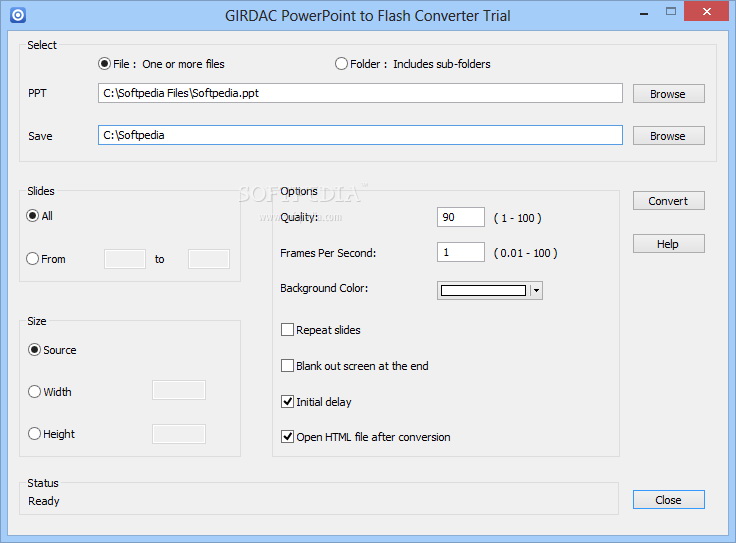
Task: Focus the Quality value input field
Action: tap(460, 217)
